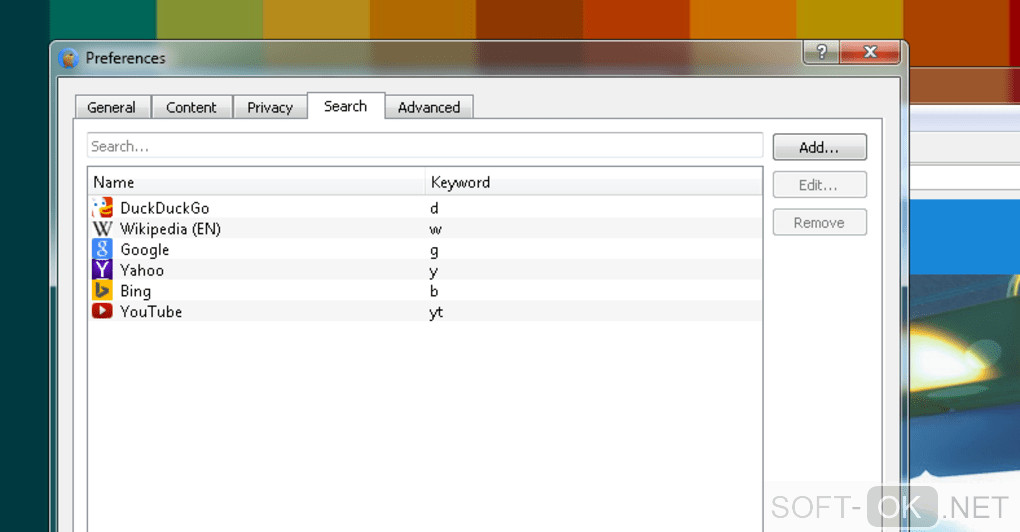The height and width of the screenshot is (532, 1020).
Task: Click the DuckDuckGo search engine icon
Action: tap(102, 208)
